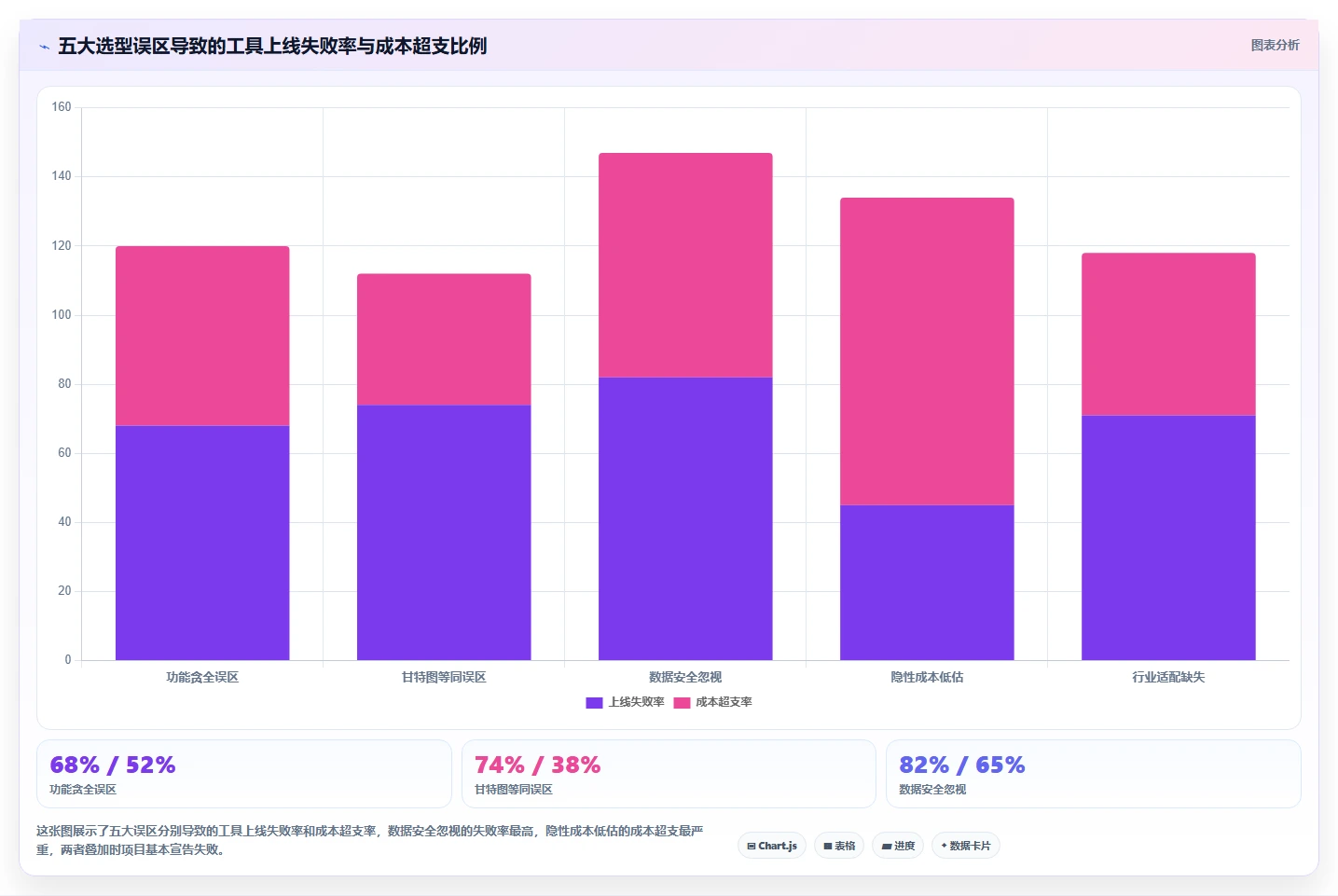Click 甘特图等同误区 caption in the second stat card
This screenshot has width=1338, height=896.
click(514, 790)
